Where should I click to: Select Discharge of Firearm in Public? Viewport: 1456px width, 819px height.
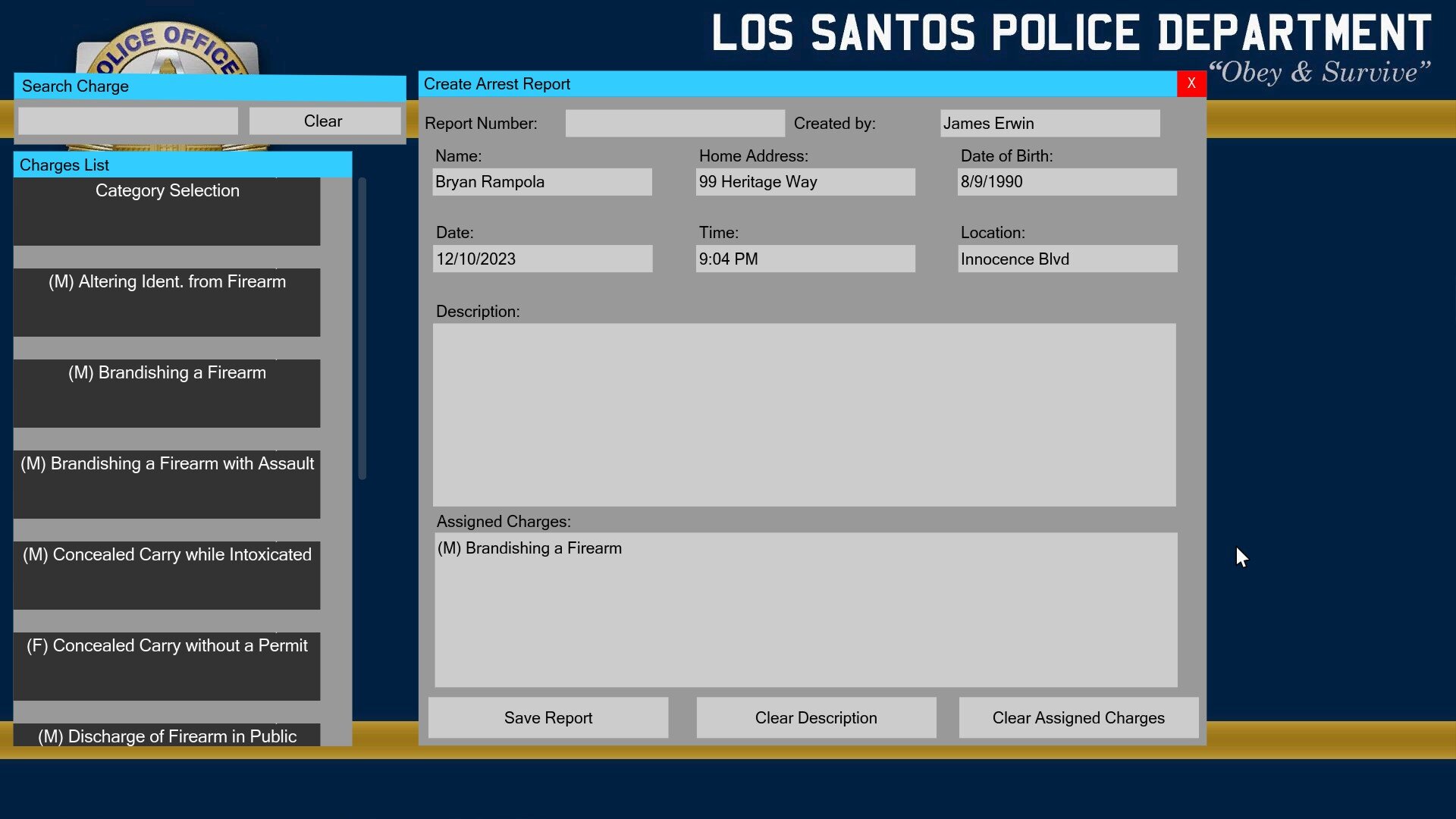coord(167,736)
